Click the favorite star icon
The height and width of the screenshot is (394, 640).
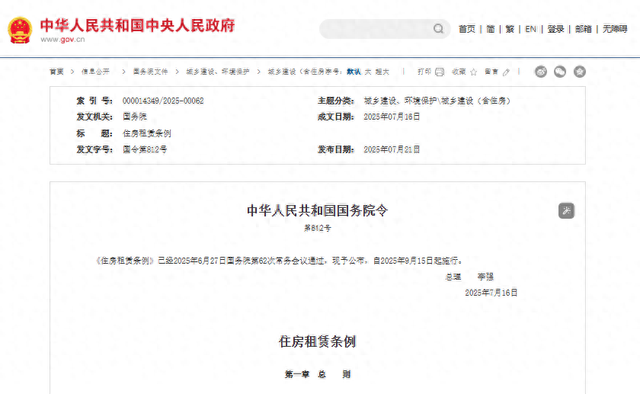coord(473,72)
